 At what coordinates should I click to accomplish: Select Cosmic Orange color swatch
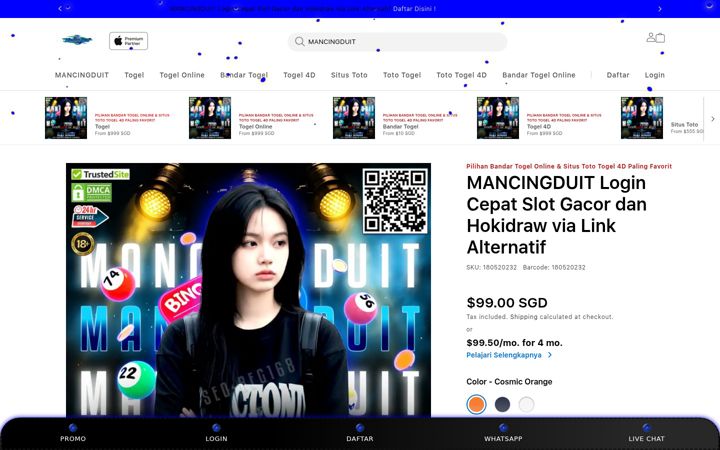point(476,405)
